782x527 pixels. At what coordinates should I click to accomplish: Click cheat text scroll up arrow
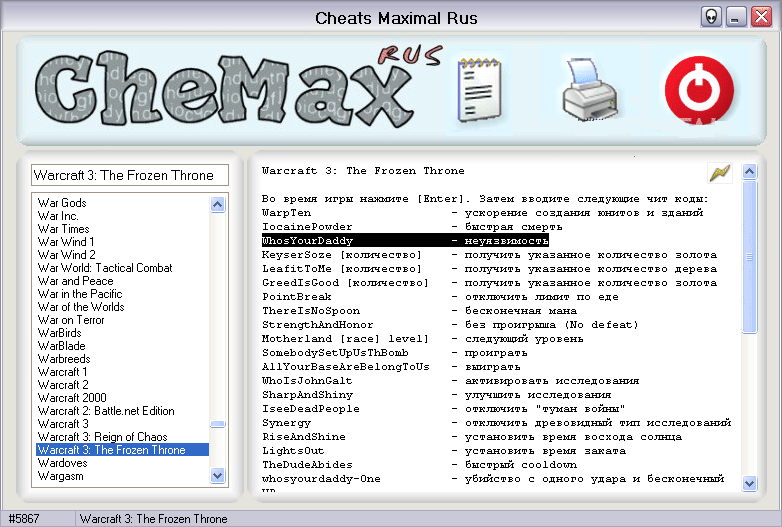[750, 172]
